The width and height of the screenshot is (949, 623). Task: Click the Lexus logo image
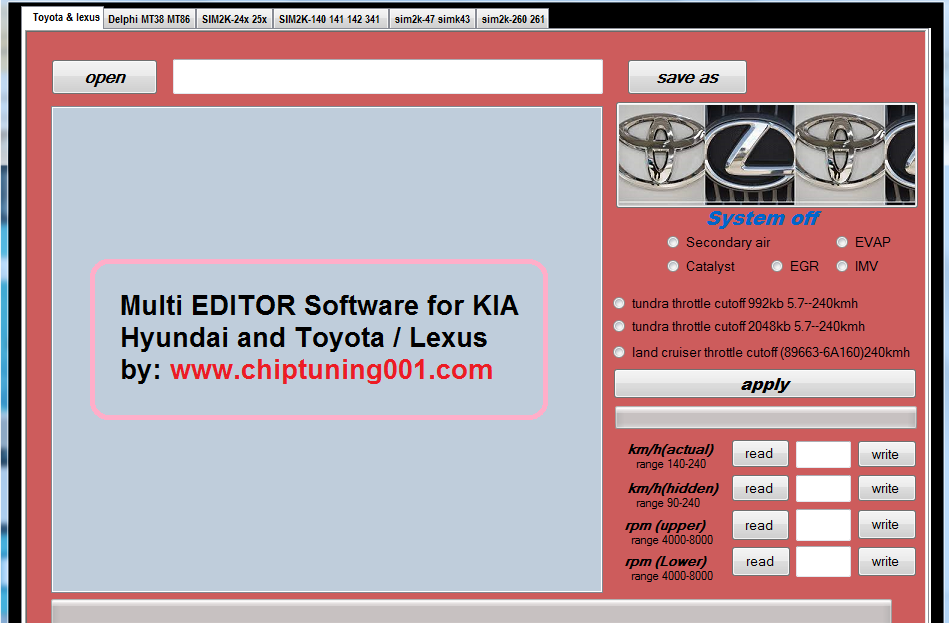coord(750,155)
